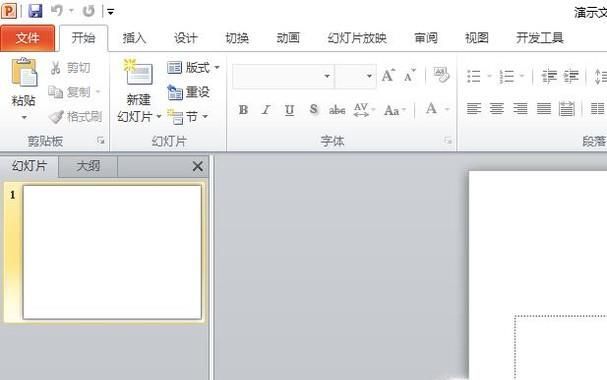This screenshot has width=607, height=380.
Task: Open the AV character spacing menu
Action: [364, 110]
